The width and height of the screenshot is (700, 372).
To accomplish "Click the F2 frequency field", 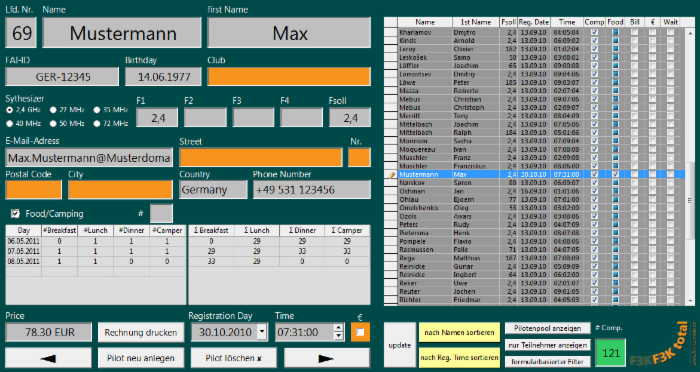I will [205, 117].
